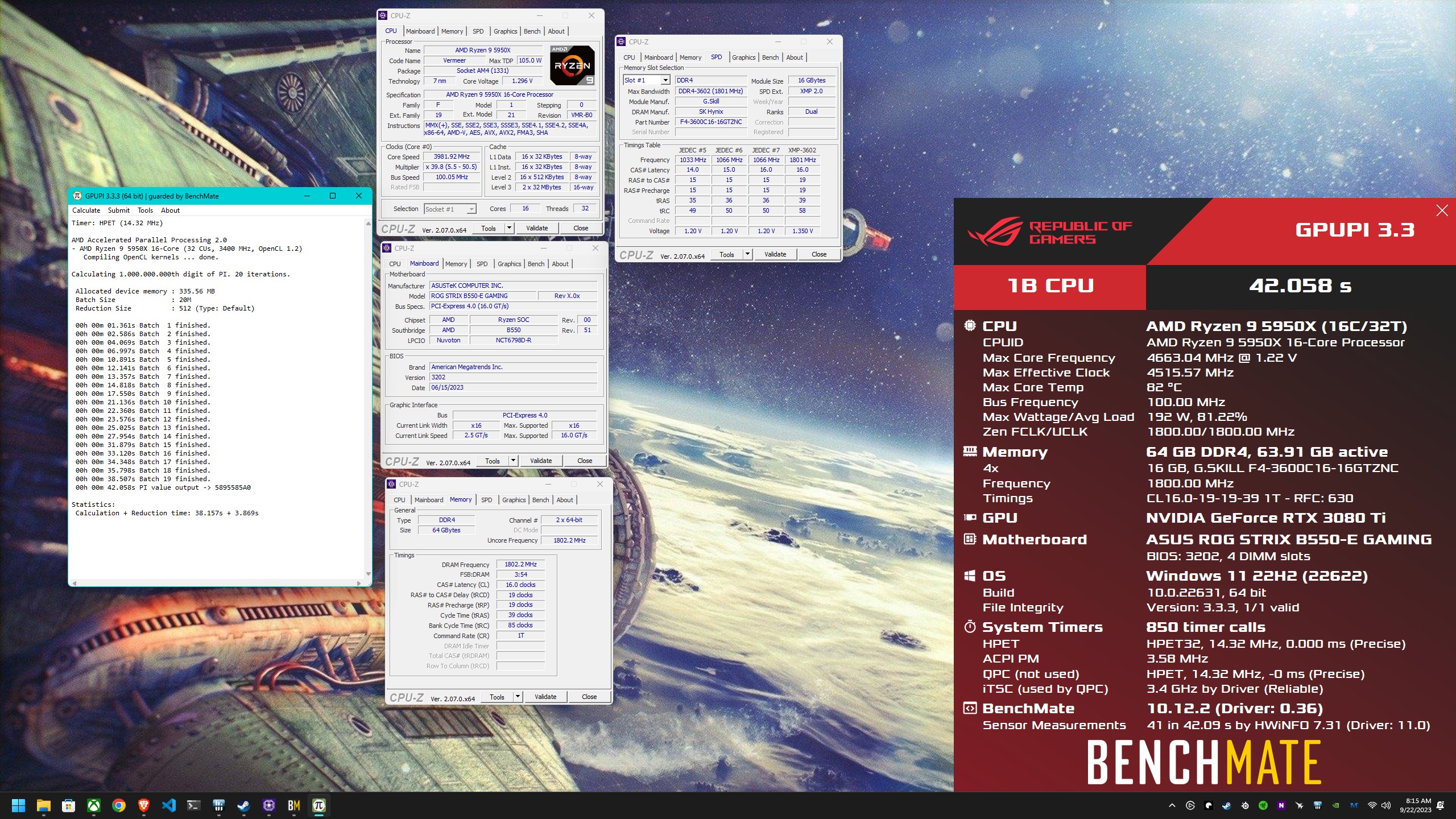Select the GPUPI pi taskbar icon
This screenshot has height=819, width=1456.
tap(319, 805)
